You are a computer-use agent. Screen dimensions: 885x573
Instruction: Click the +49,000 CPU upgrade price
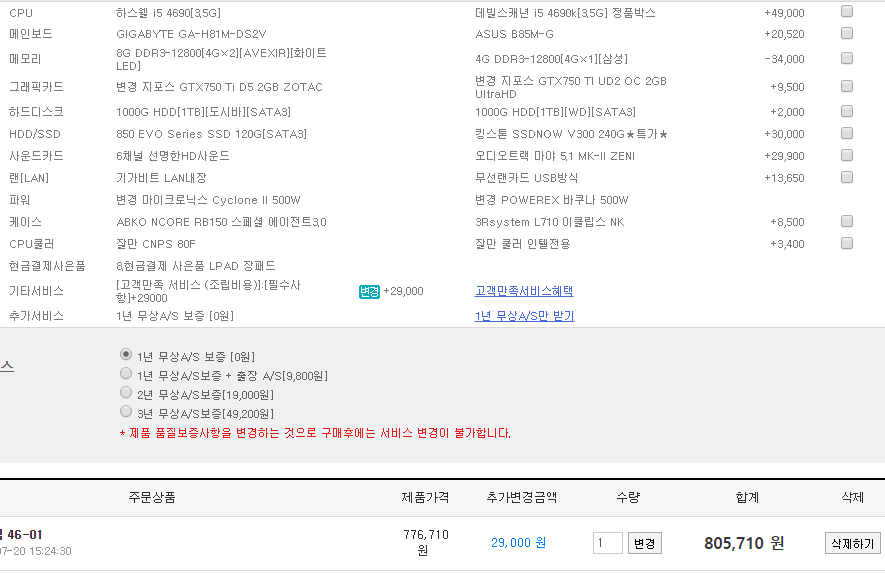(784, 13)
